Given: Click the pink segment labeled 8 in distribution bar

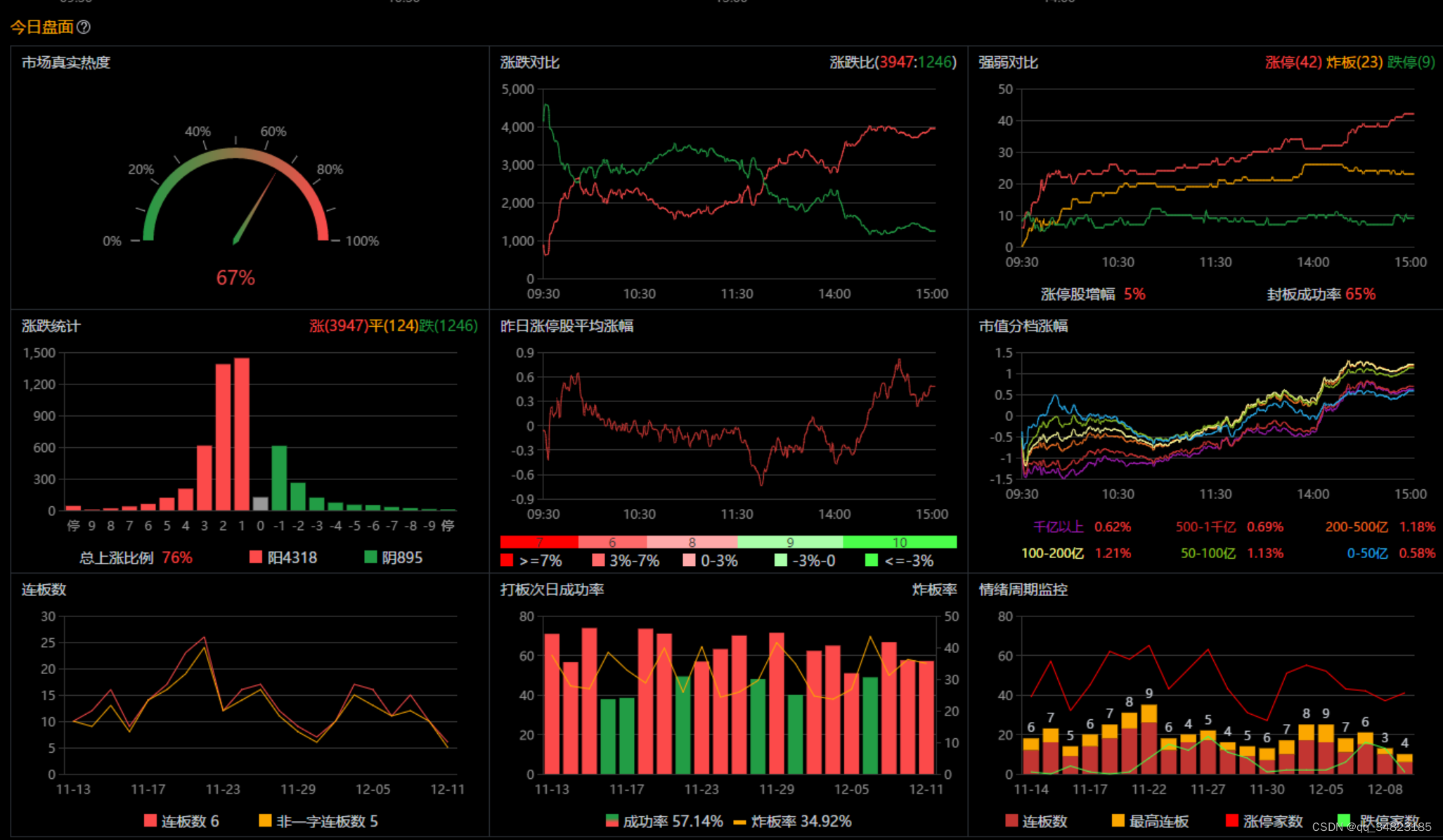Looking at the screenshot, I should (692, 542).
